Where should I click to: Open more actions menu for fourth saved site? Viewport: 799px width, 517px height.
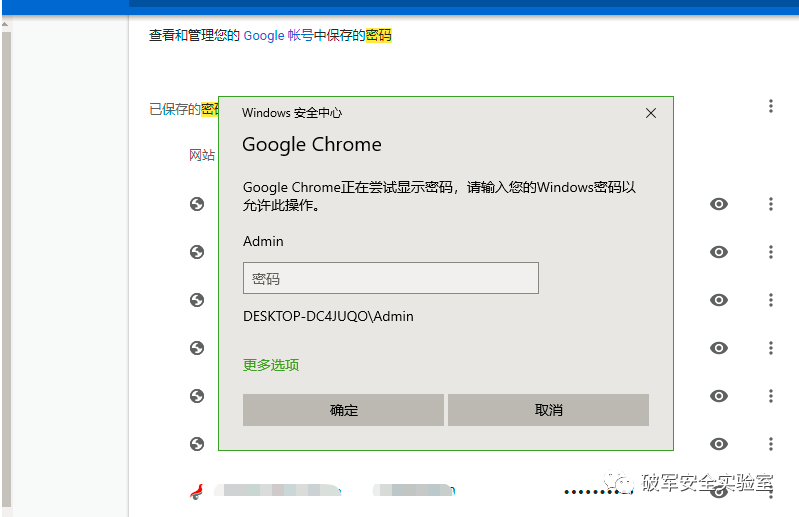pyautogui.click(x=771, y=348)
